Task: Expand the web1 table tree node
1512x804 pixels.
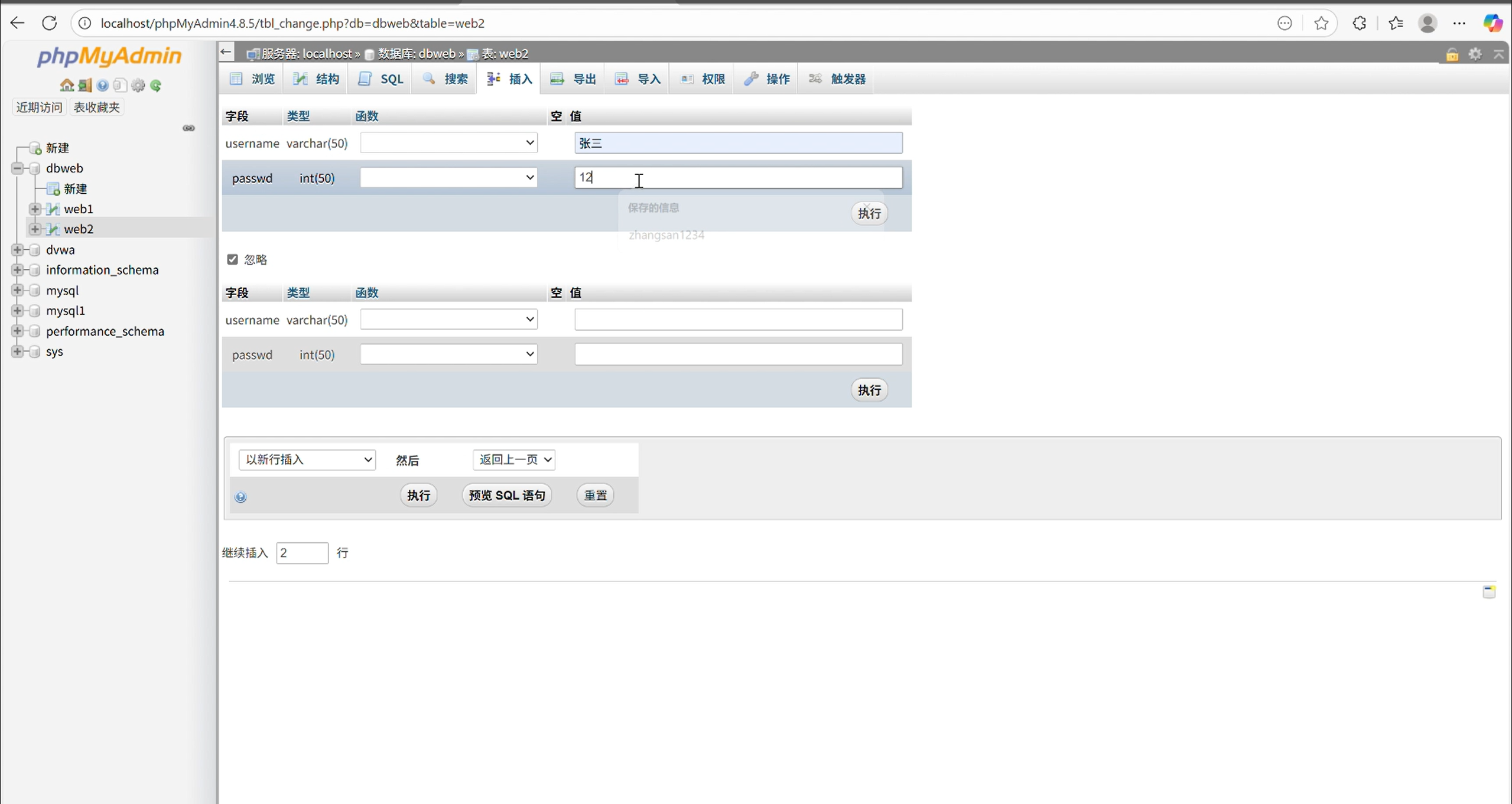Action: 35,209
